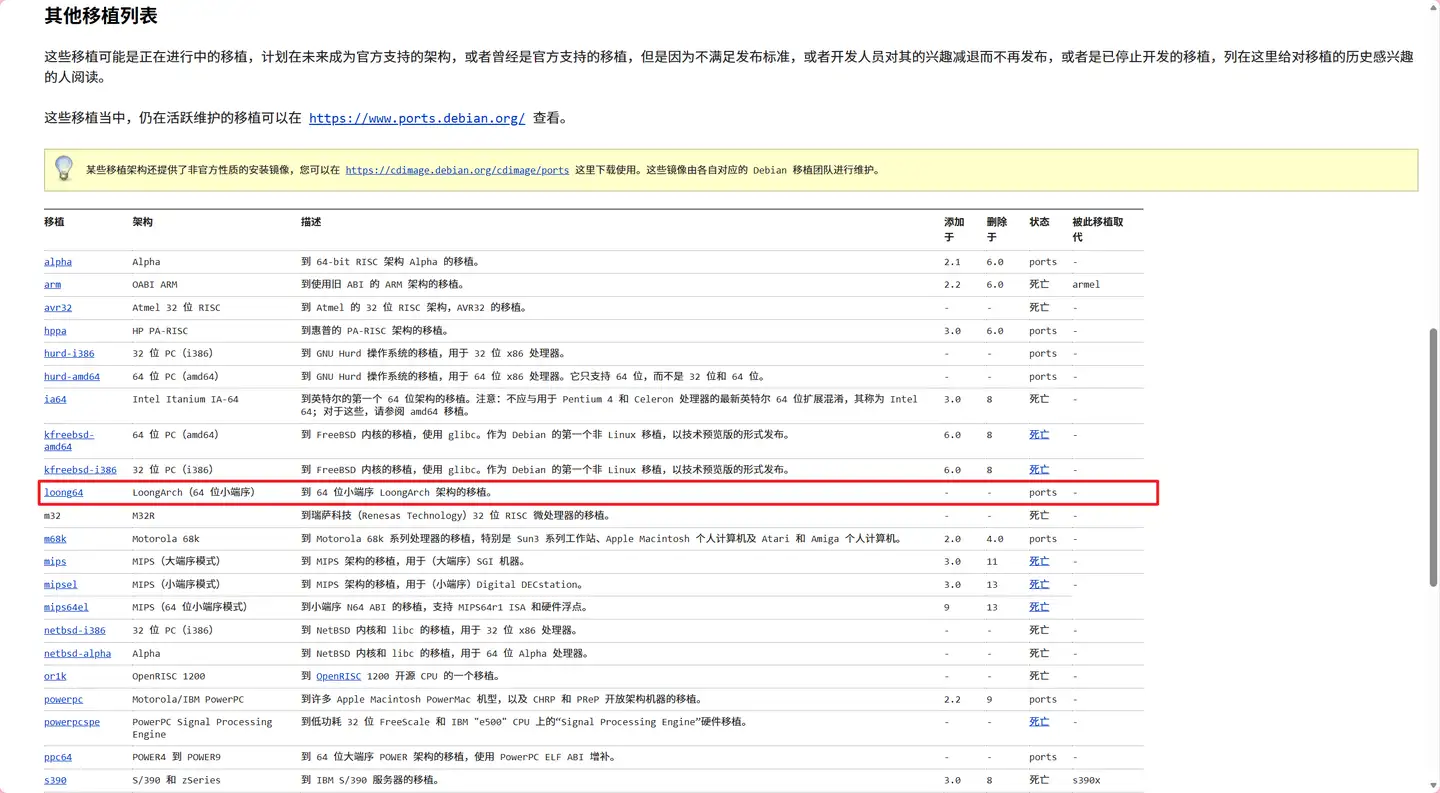
Task: Click the 被此移植取代 column header
Action: (1098, 229)
